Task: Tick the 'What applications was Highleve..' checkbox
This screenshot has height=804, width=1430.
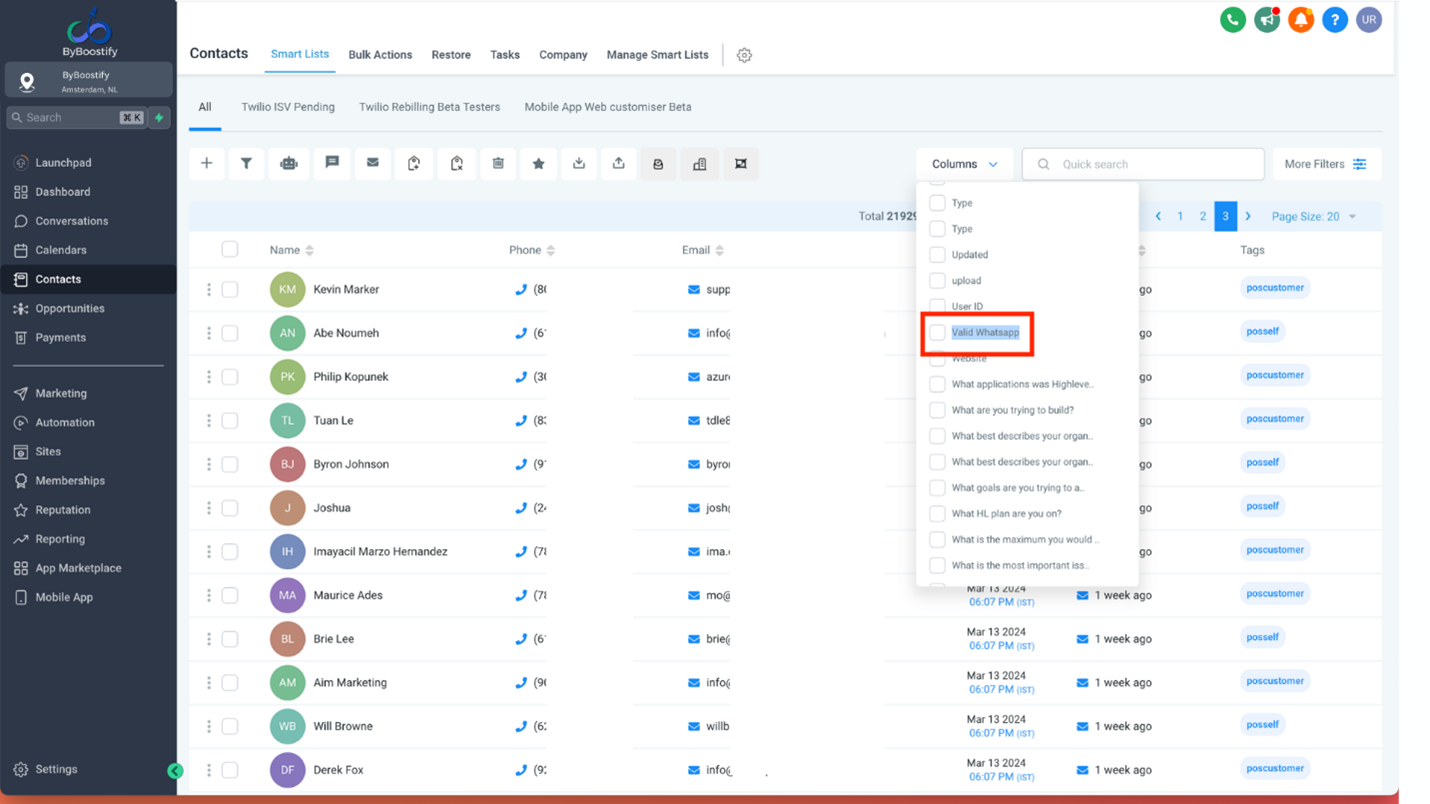Action: [x=937, y=384]
